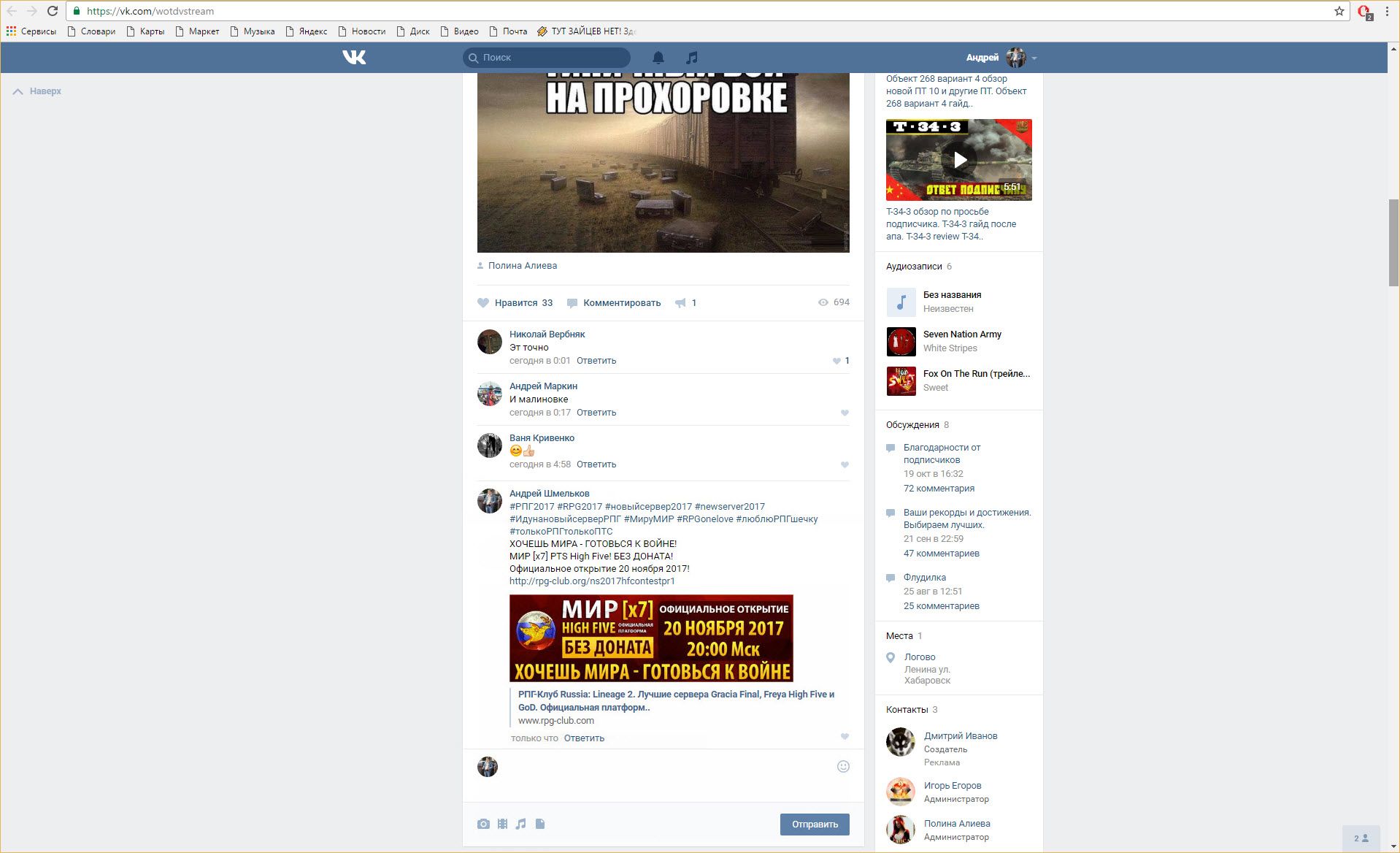Like Андрей Маркин's comment
This screenshot has height=853, width=1400.
[x=845, y=413]
